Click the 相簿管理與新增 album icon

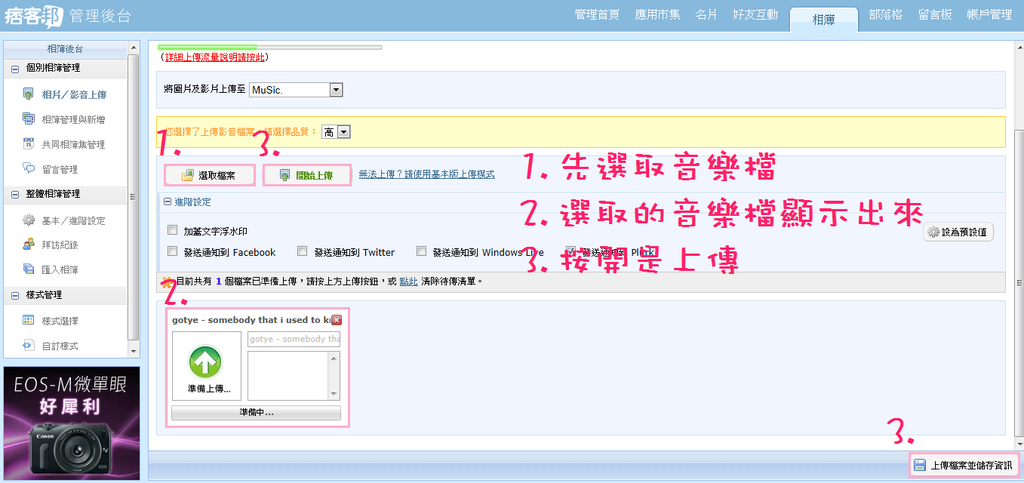pos(28,119)
